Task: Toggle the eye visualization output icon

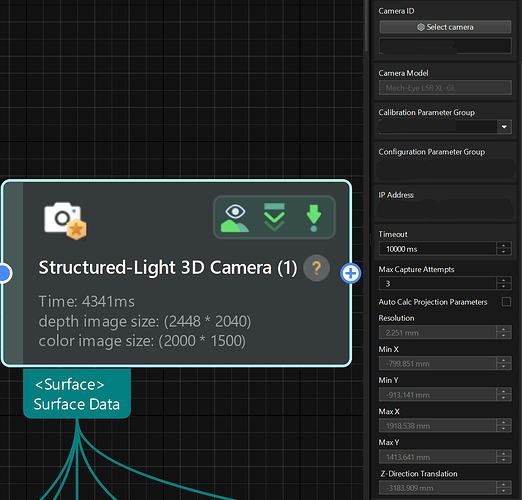Action: 235,218
